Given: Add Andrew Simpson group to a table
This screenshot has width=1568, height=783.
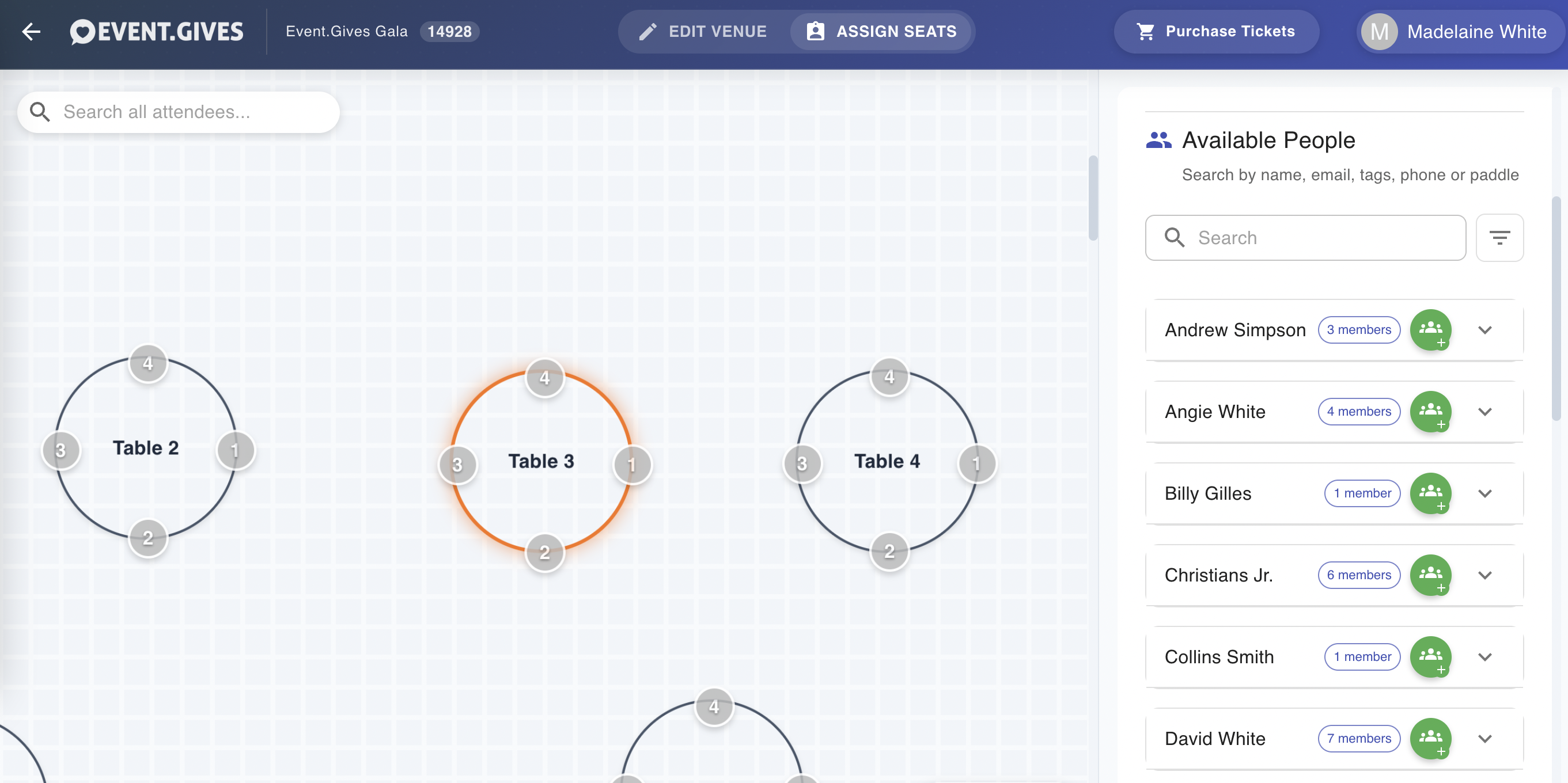Looking at the screenshot, I should coord(1430,330).
